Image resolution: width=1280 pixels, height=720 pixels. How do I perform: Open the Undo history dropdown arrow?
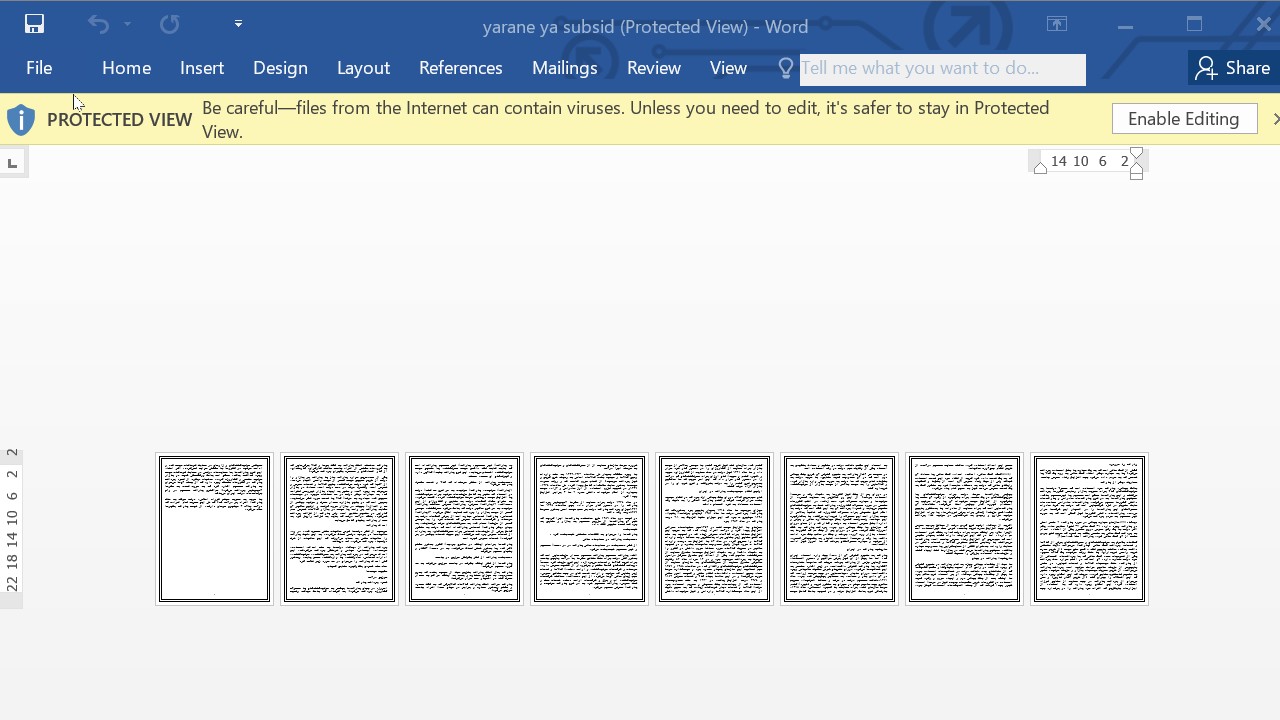coord(127,24)
